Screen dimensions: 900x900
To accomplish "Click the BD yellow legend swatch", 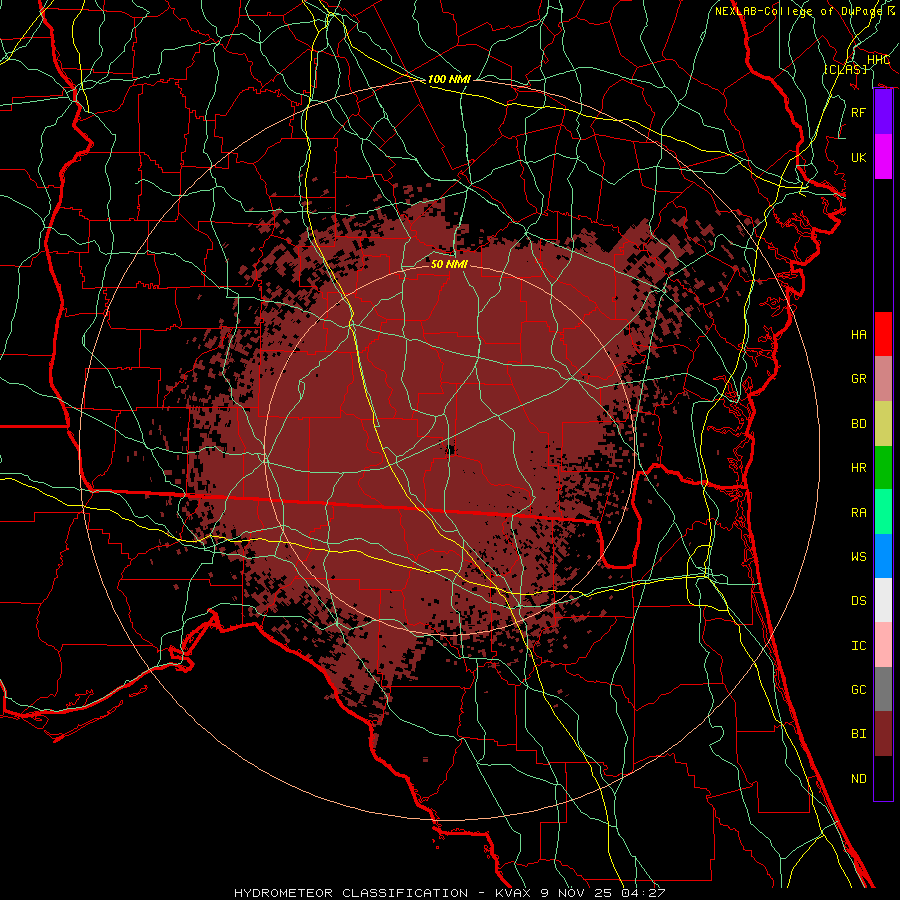I will tap(883, 424).
